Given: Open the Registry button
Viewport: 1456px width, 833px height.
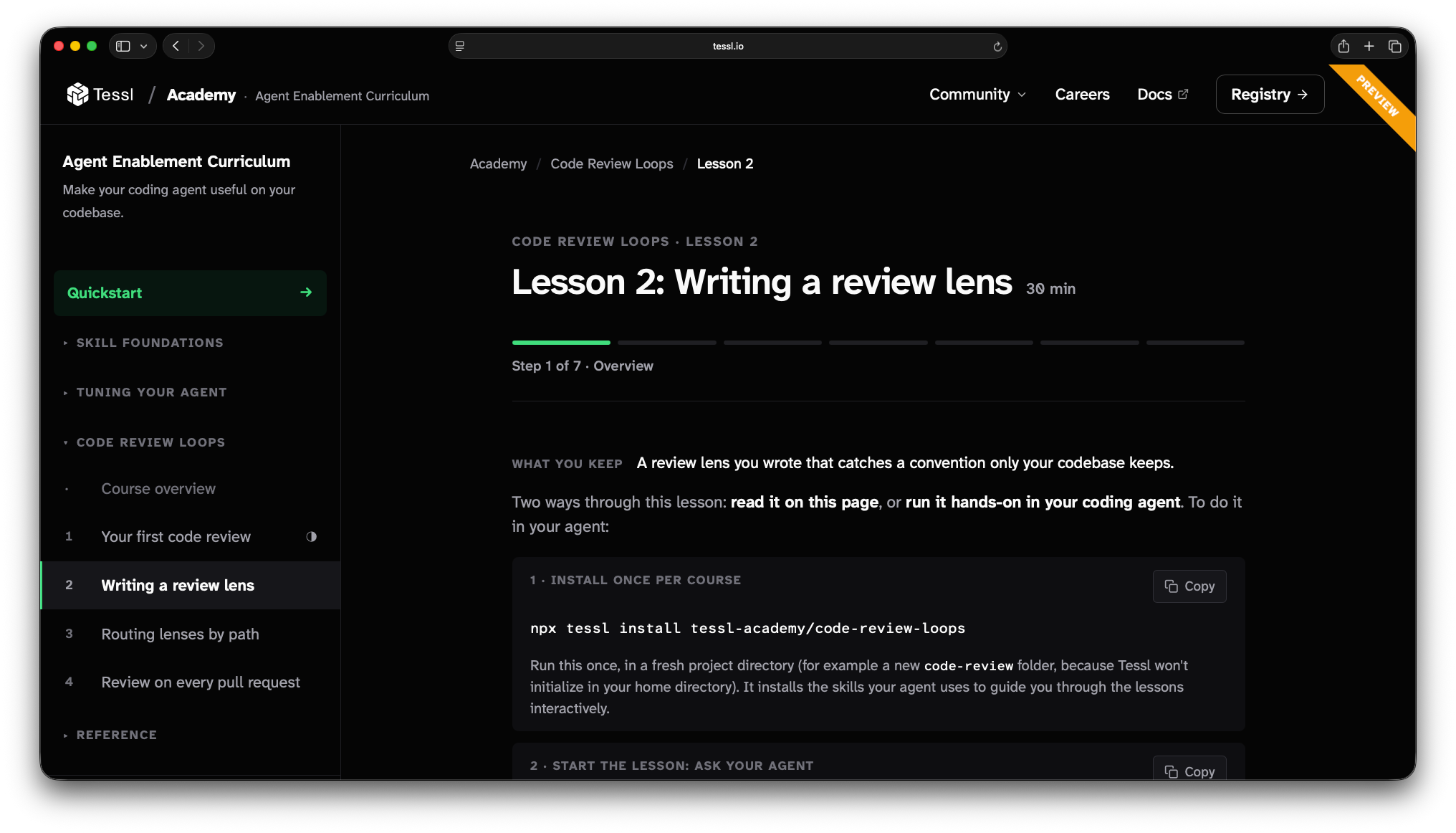Looking at the screenshot, I should 1270,95.
